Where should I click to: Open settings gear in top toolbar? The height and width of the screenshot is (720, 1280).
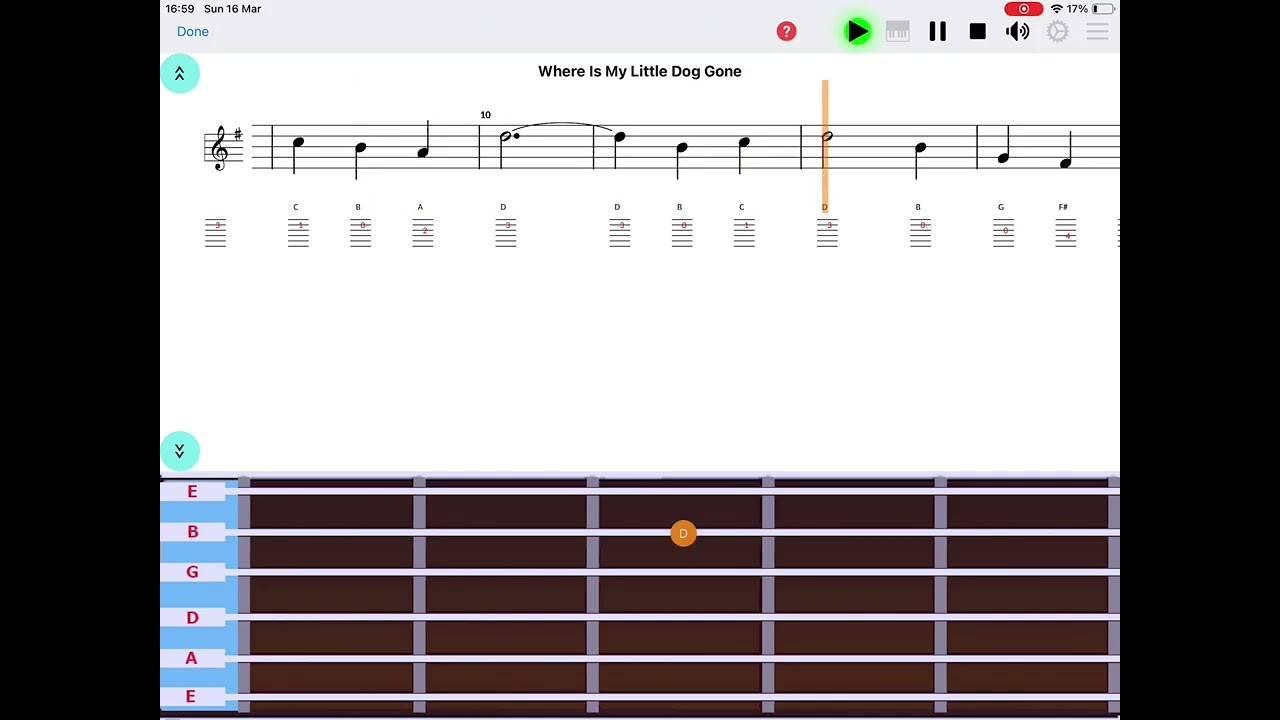pyautogui.click(x=1057, y=32)
